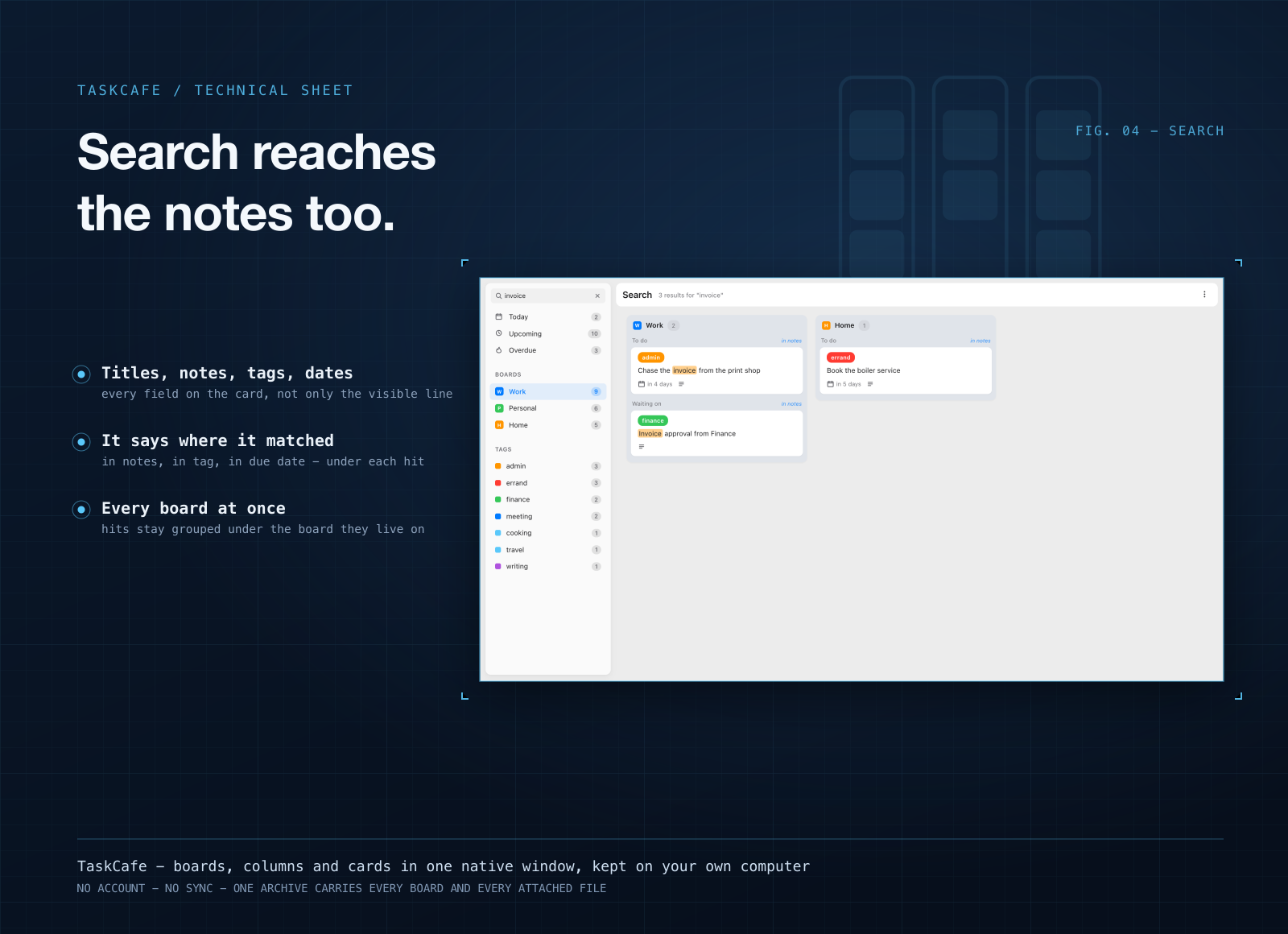Filter by the cooking tag
The height and width of the screenshot is (934, 1288).
coord(547,533)
